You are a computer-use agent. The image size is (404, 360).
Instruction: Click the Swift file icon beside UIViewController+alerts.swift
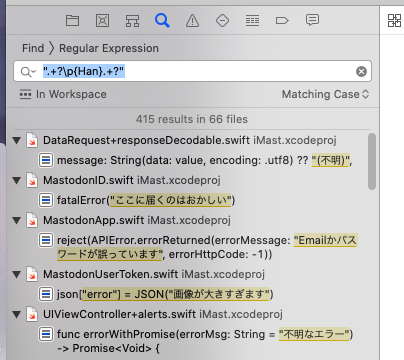(32, 314)
